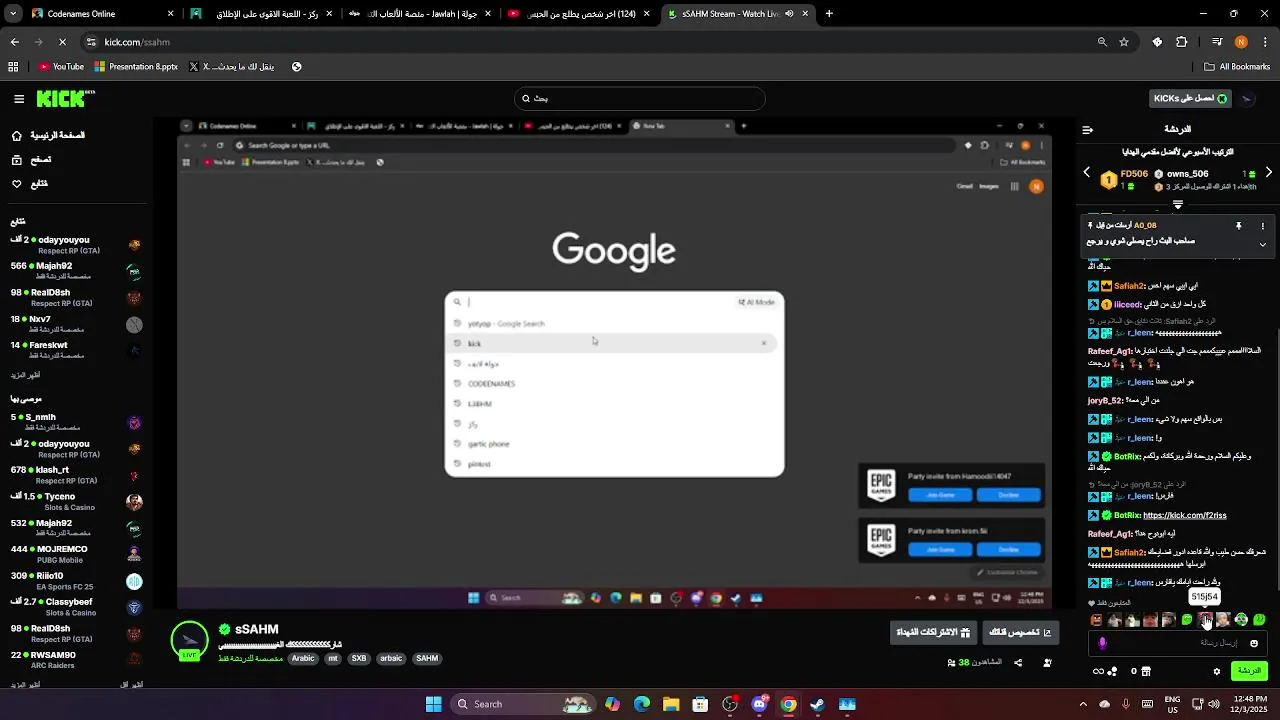The width and height of the screenshot is (1280, 720).
Task: Show the previous gift leaderboard entry
Action: 1087,173
